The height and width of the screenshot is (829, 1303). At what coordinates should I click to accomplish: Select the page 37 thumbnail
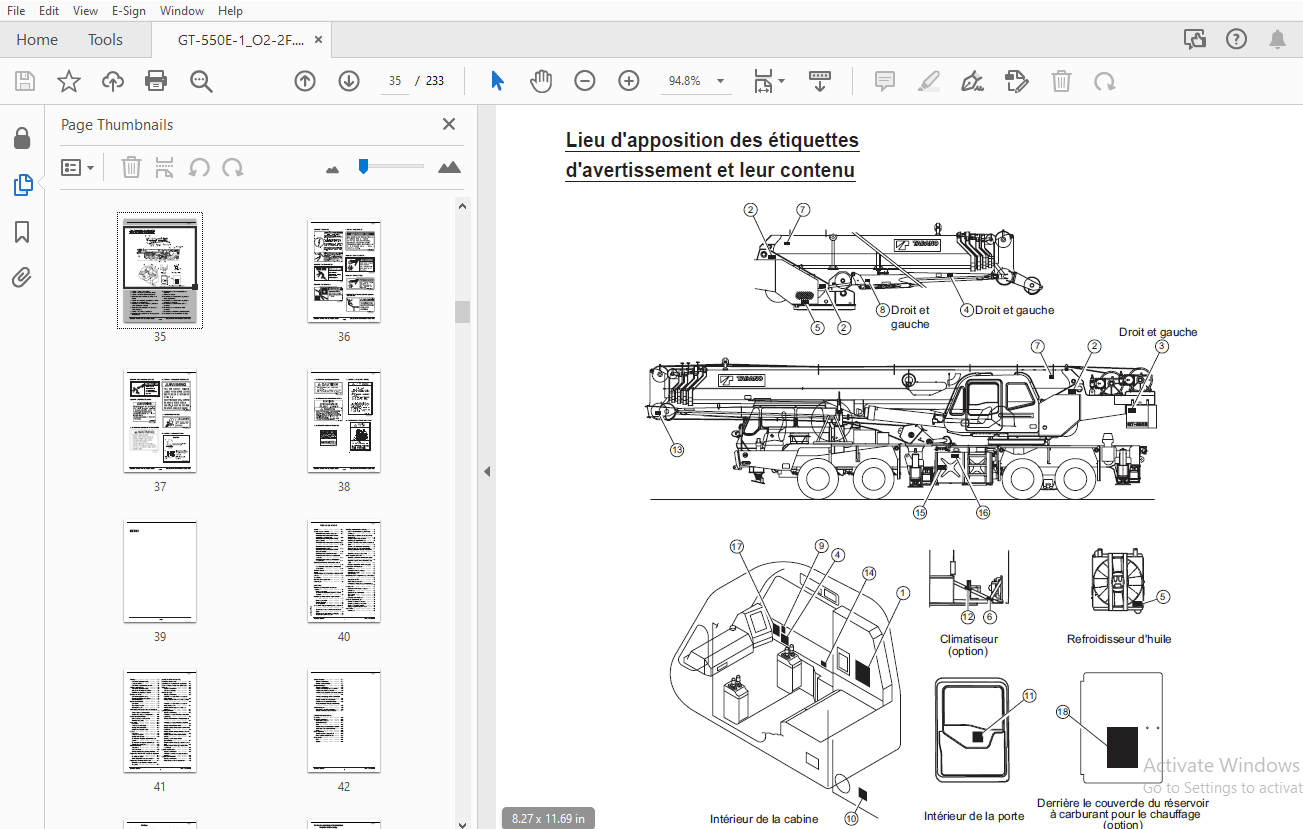click(x=160, y=422)
